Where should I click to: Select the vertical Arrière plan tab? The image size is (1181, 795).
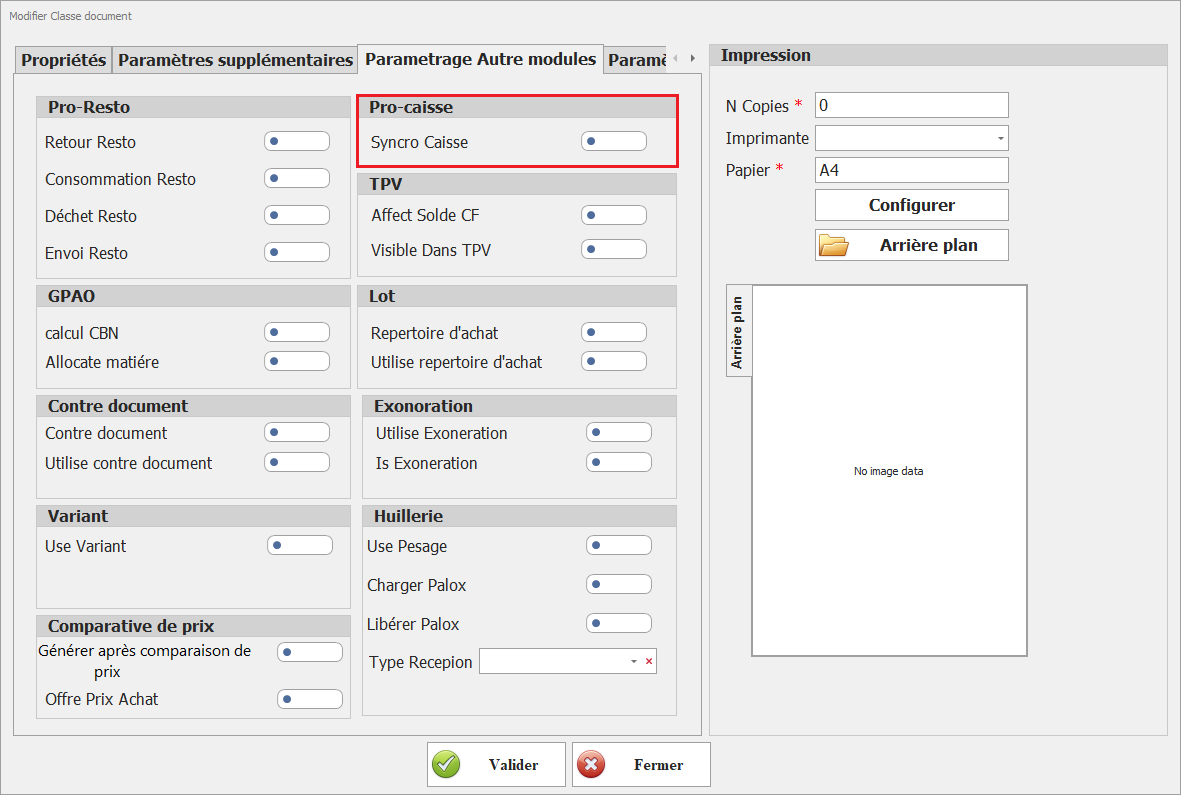coord(738,331)
